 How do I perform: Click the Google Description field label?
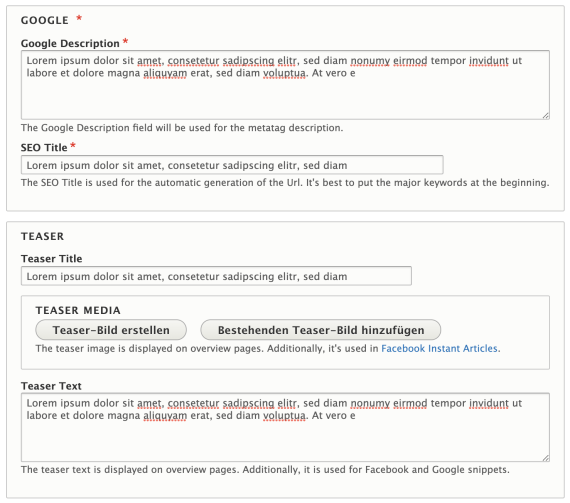click(70, 44)
